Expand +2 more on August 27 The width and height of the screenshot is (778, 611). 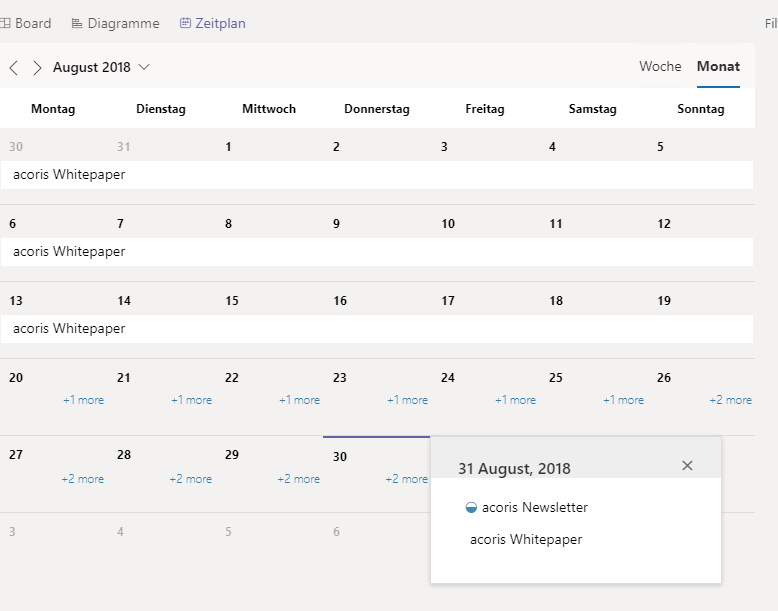coord(82,479)
